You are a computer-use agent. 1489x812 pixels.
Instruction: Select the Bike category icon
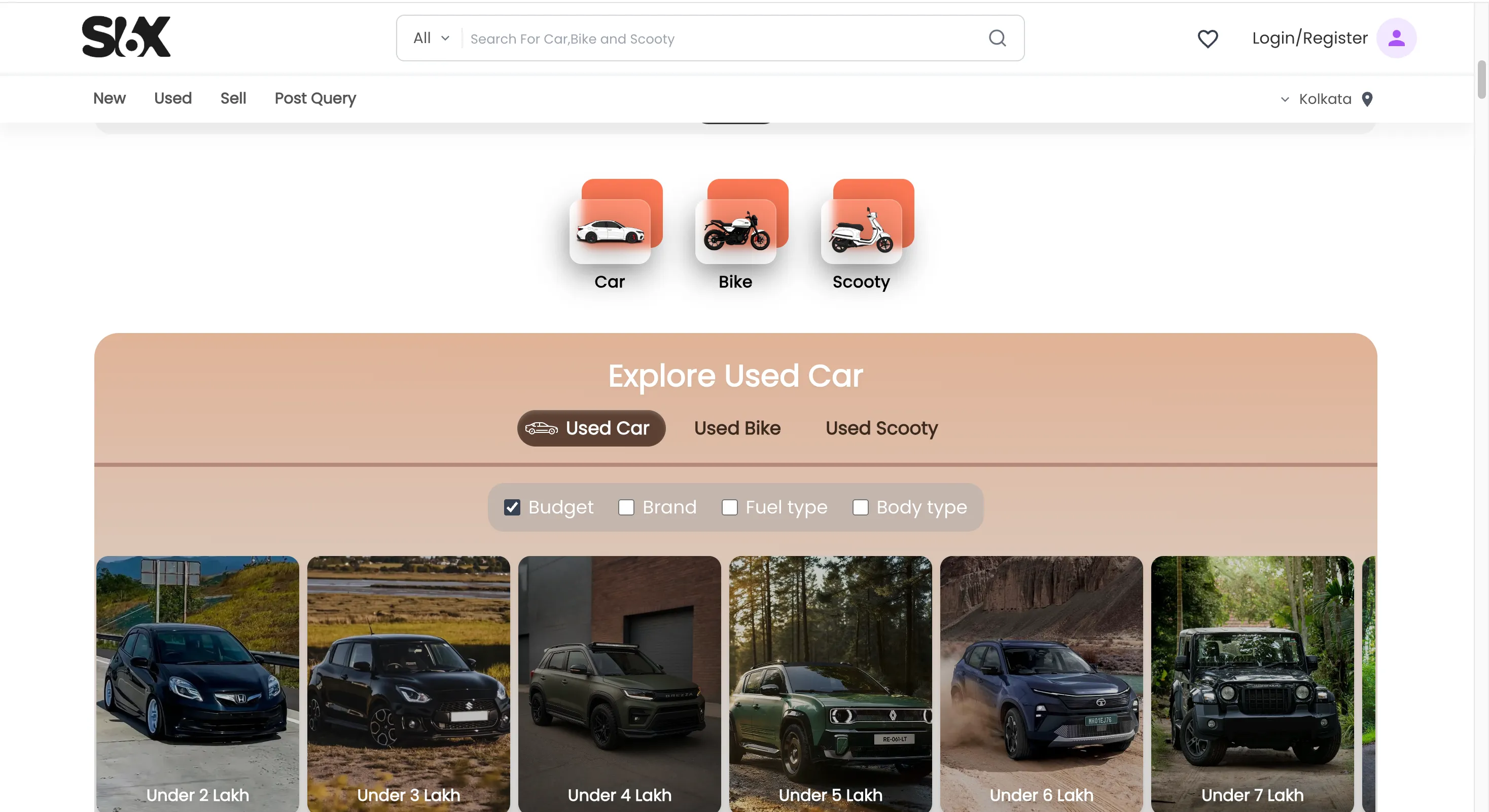(736, 231)
